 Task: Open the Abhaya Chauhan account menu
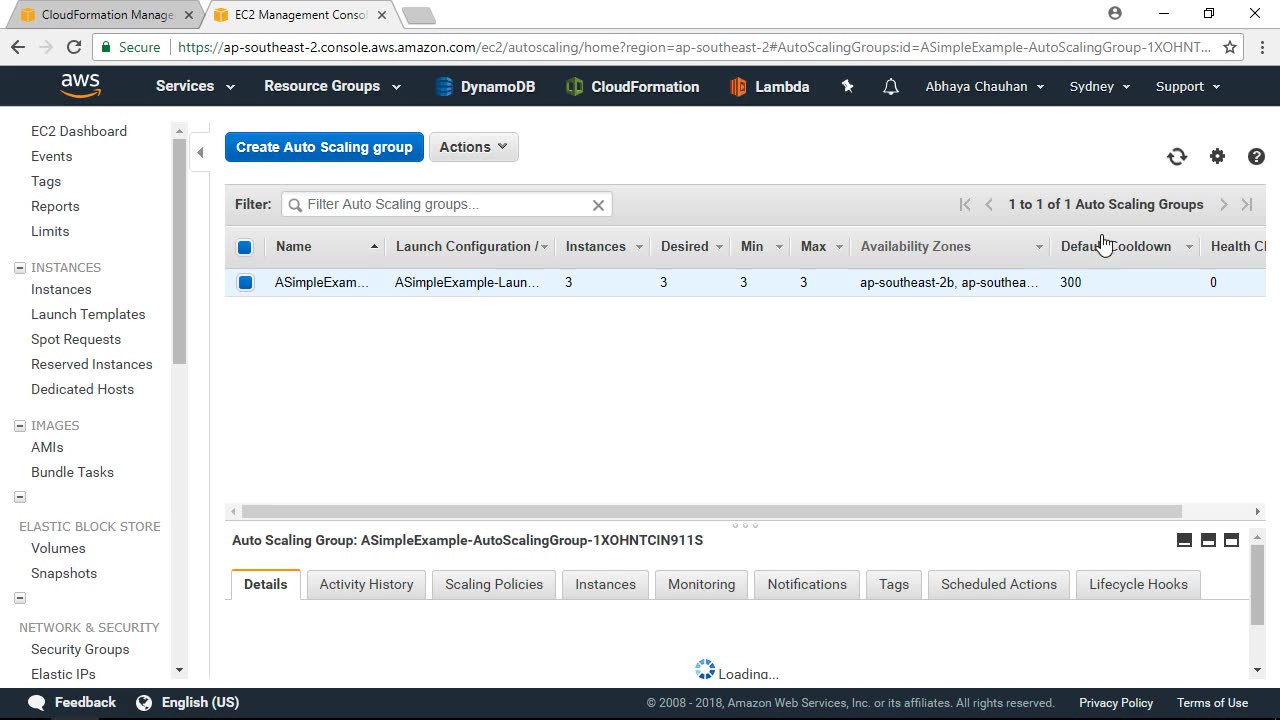pyautogui.click(x=985, y=86)
